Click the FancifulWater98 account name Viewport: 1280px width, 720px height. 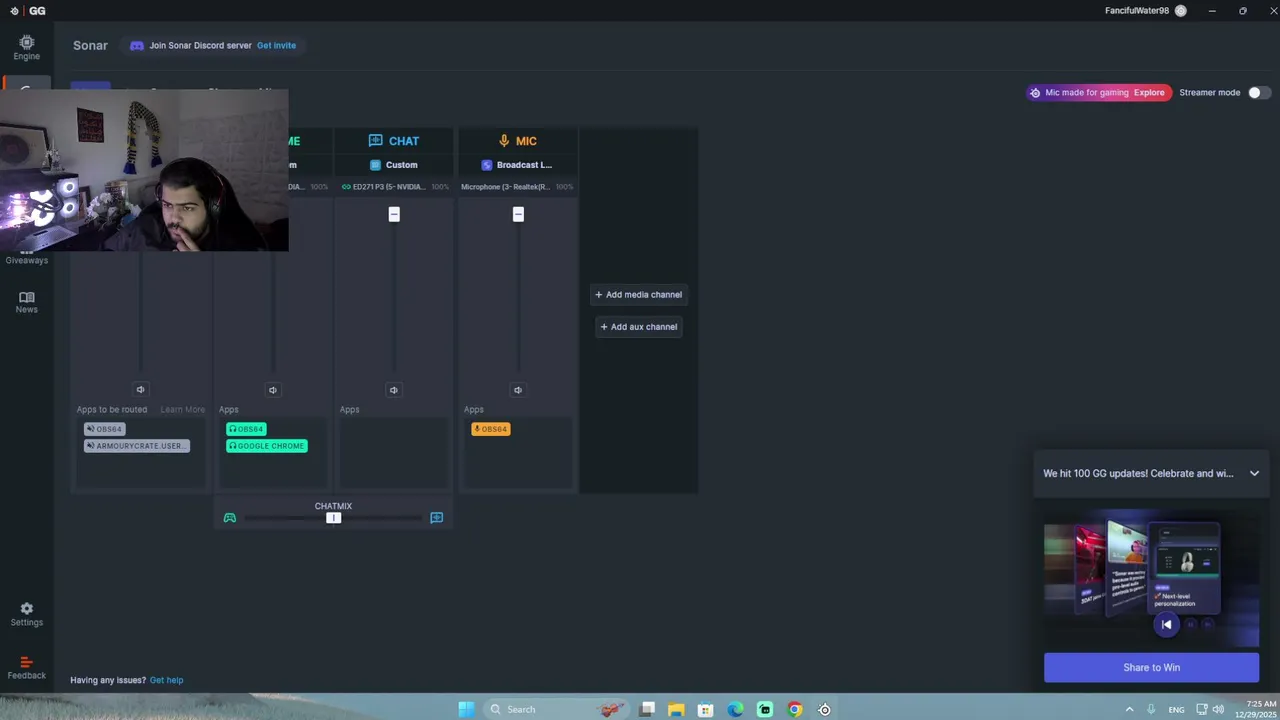coord(1137,11)
